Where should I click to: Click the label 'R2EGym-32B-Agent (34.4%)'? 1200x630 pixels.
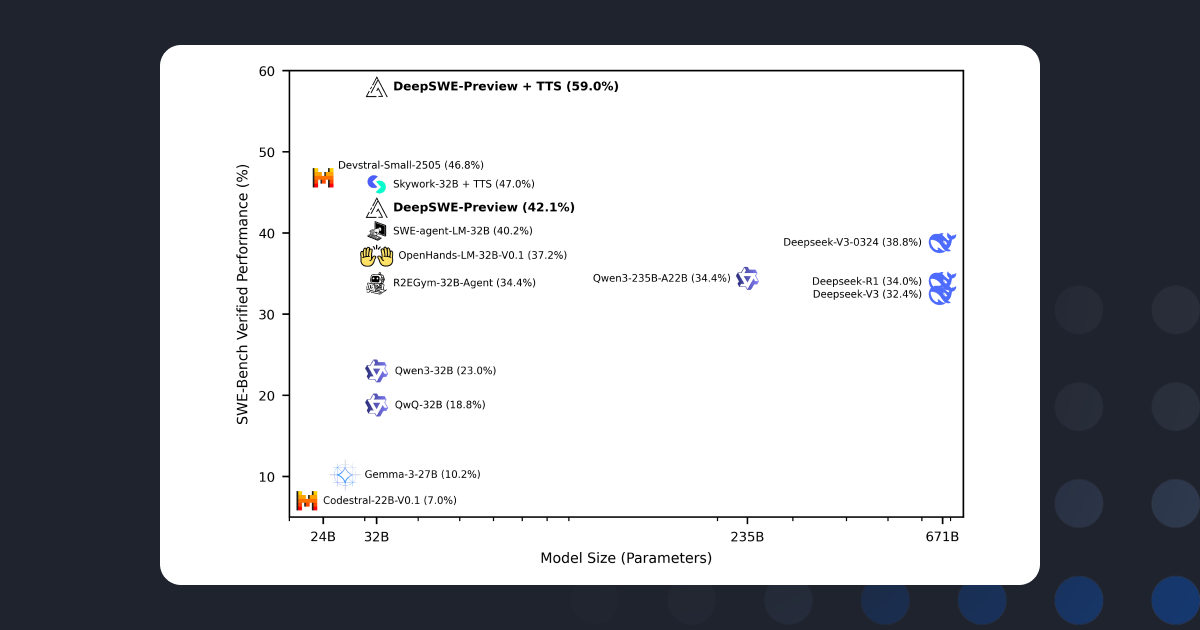[x=464, y=283]
